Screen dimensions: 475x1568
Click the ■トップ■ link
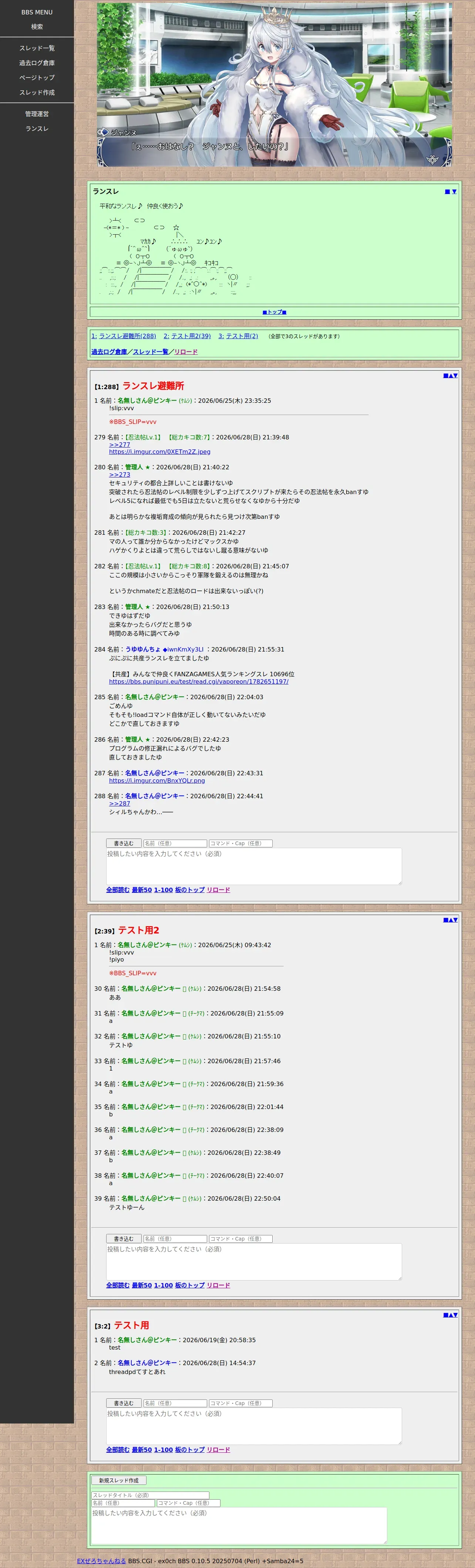274,312
